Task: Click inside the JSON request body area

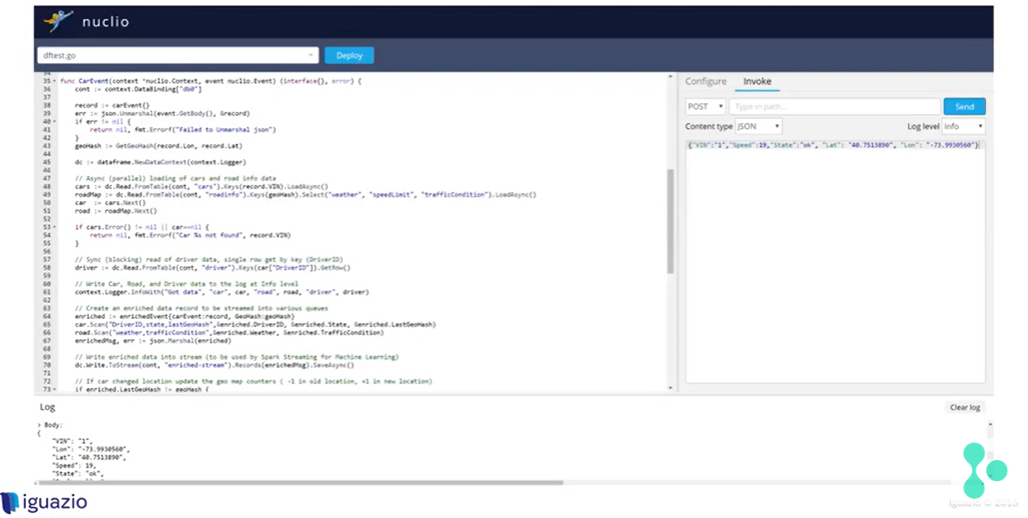Action: [x=835, y=261]
